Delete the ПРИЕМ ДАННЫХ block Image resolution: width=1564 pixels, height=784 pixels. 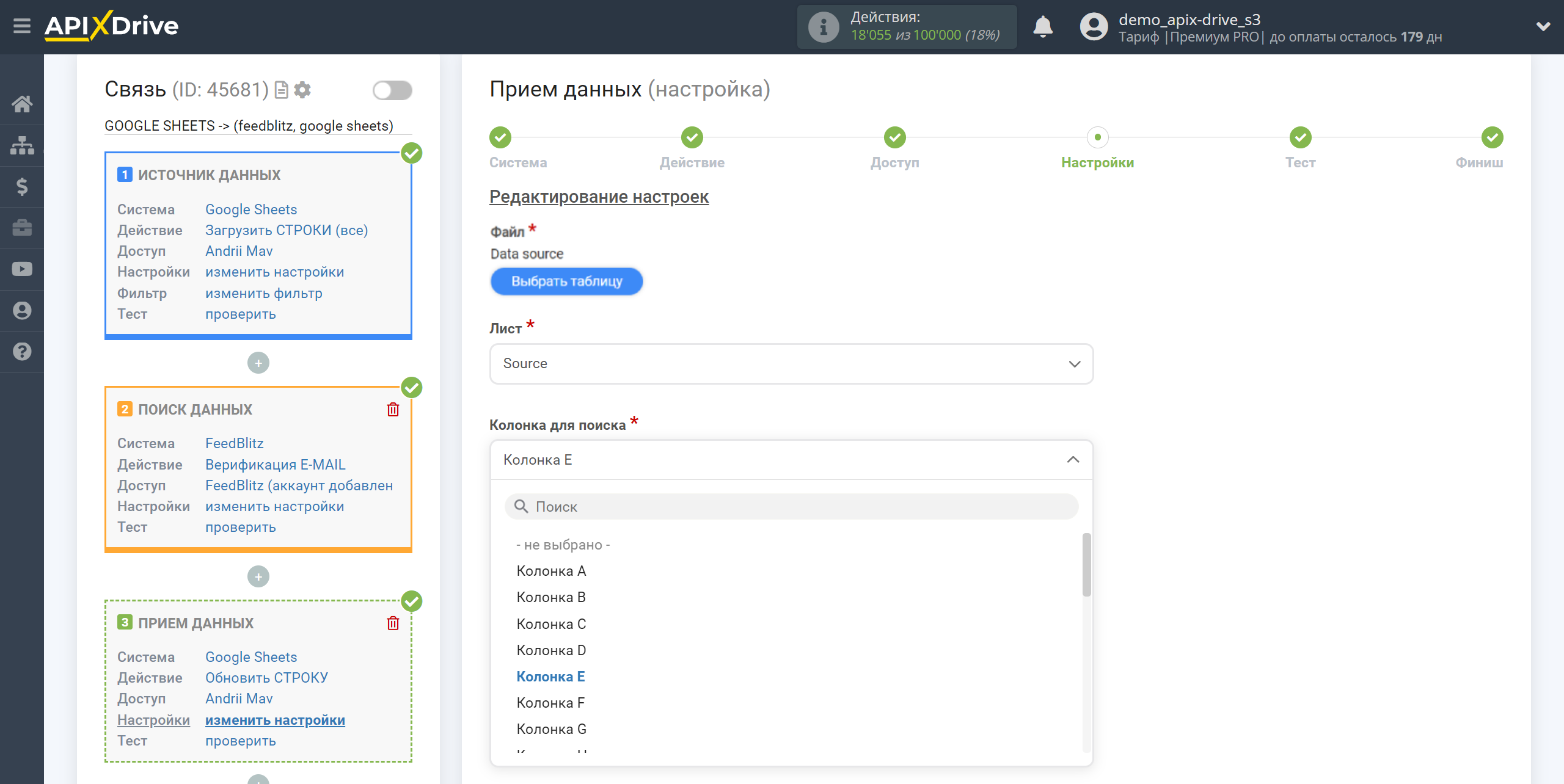point(393,623)
